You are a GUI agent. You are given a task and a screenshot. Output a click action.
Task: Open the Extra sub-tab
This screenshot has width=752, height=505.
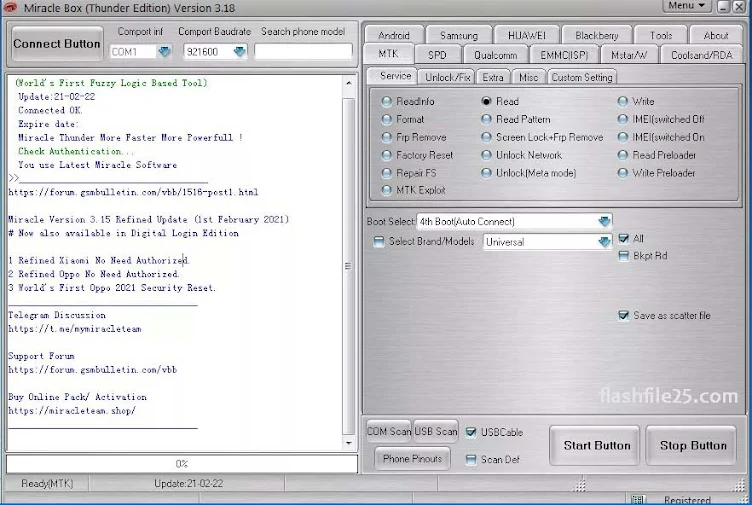point(493,77)
